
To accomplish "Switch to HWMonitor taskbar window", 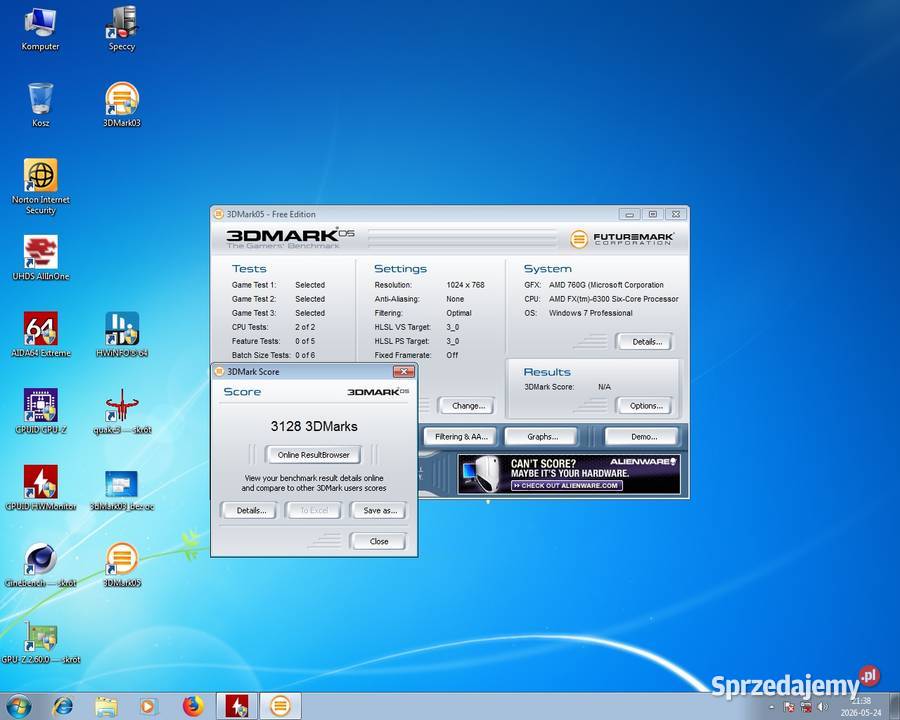I will coord(237,706).
